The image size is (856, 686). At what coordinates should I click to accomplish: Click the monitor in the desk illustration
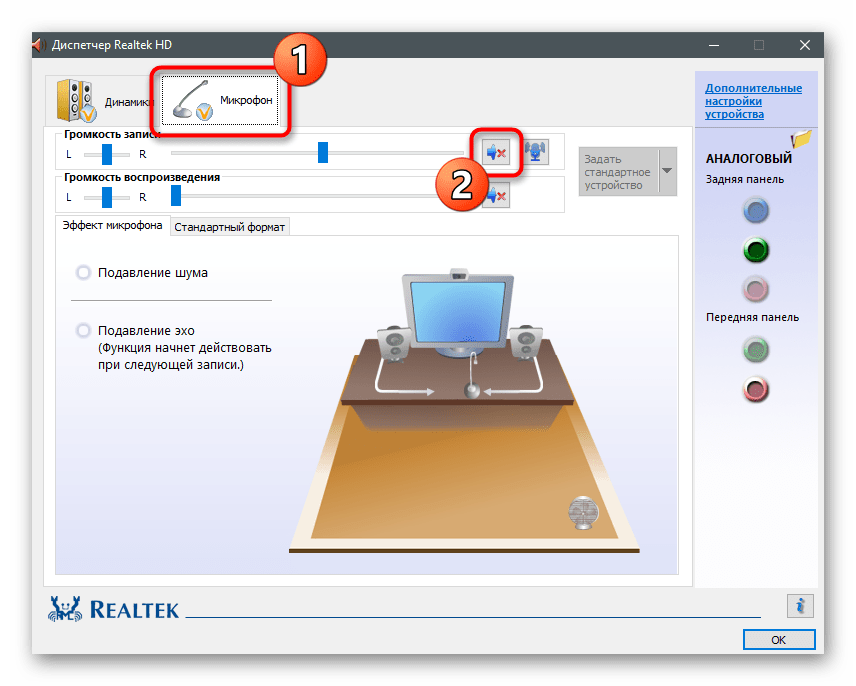click(457, 312)
